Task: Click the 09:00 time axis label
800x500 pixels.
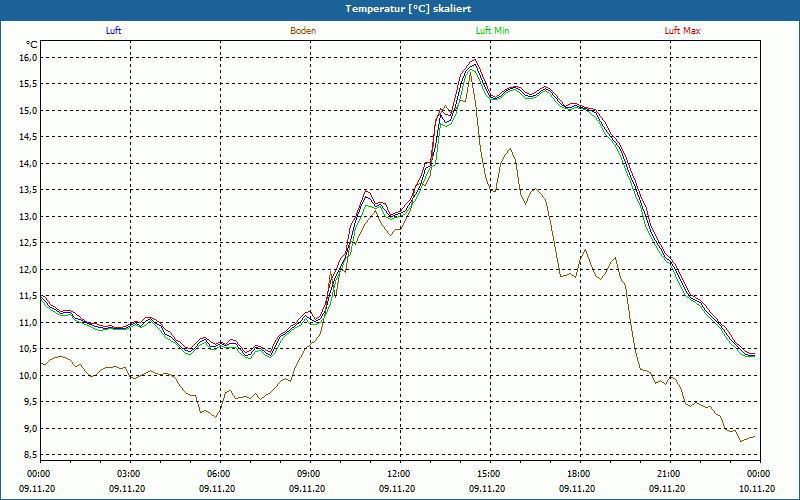Action: click(310, 474)
